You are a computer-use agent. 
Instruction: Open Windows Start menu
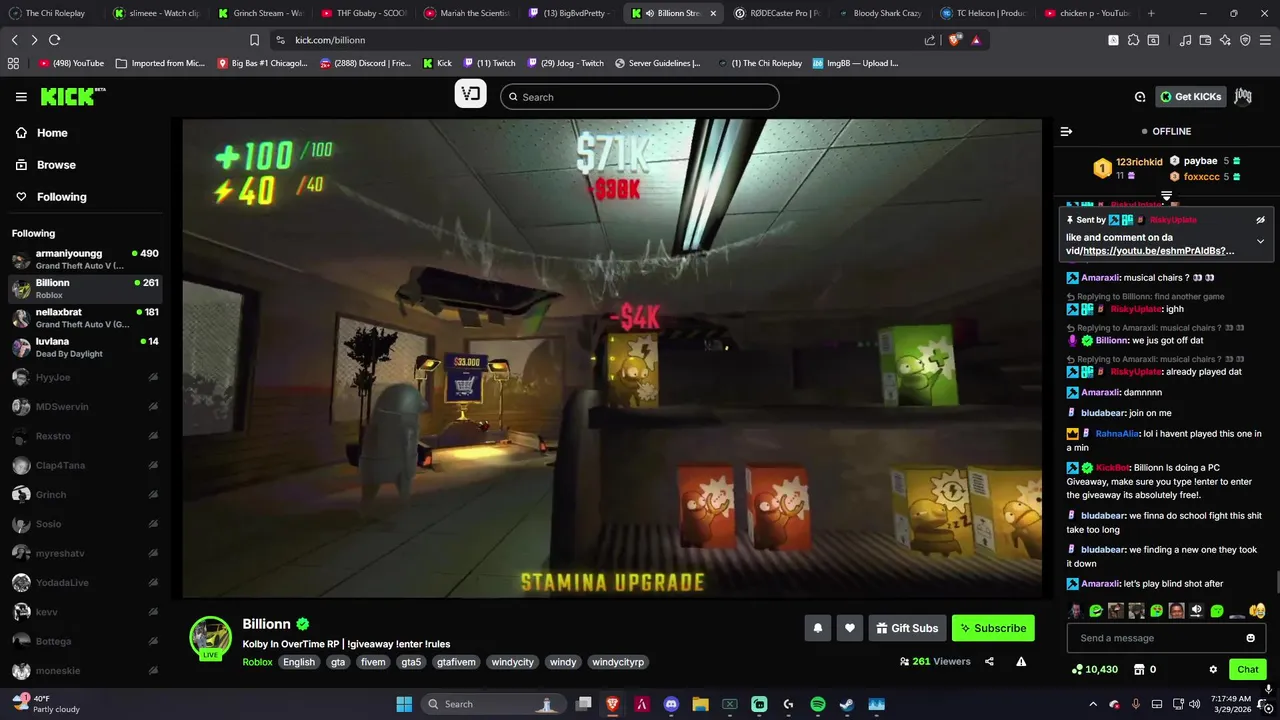point(404,704)
